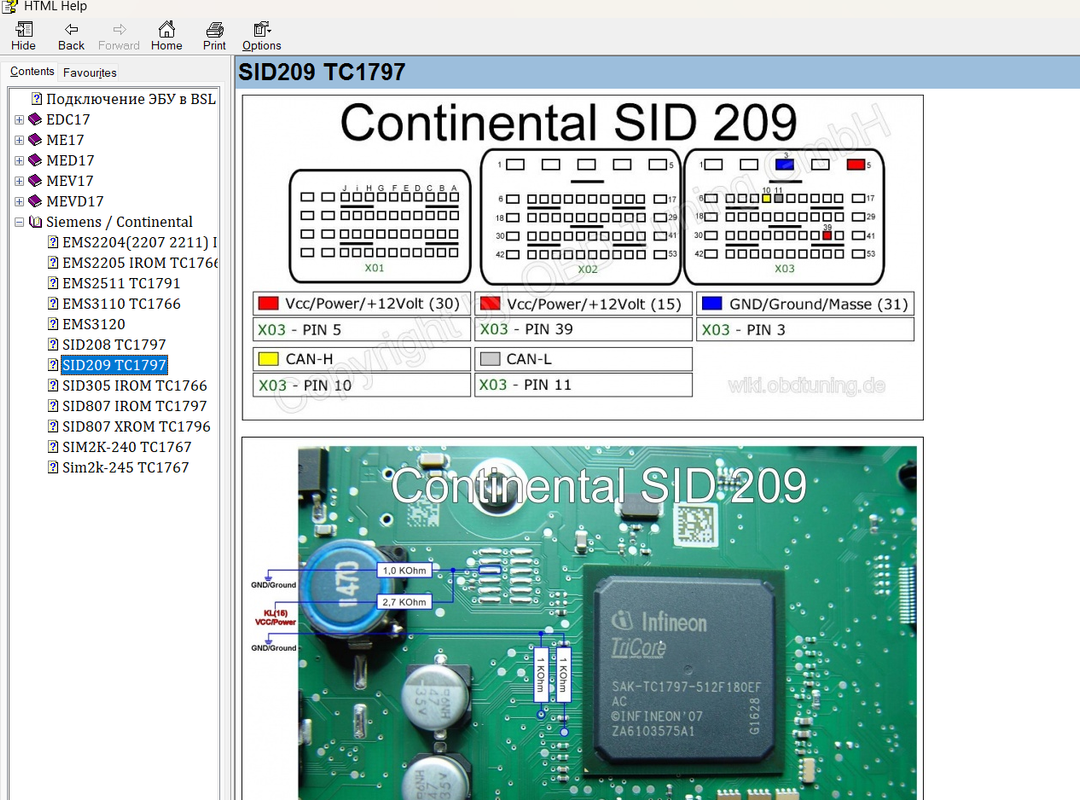Open the Подключение ЭБУ в BSL topic
Viewport: 1080px width, 800px height.
coord(131,99)
